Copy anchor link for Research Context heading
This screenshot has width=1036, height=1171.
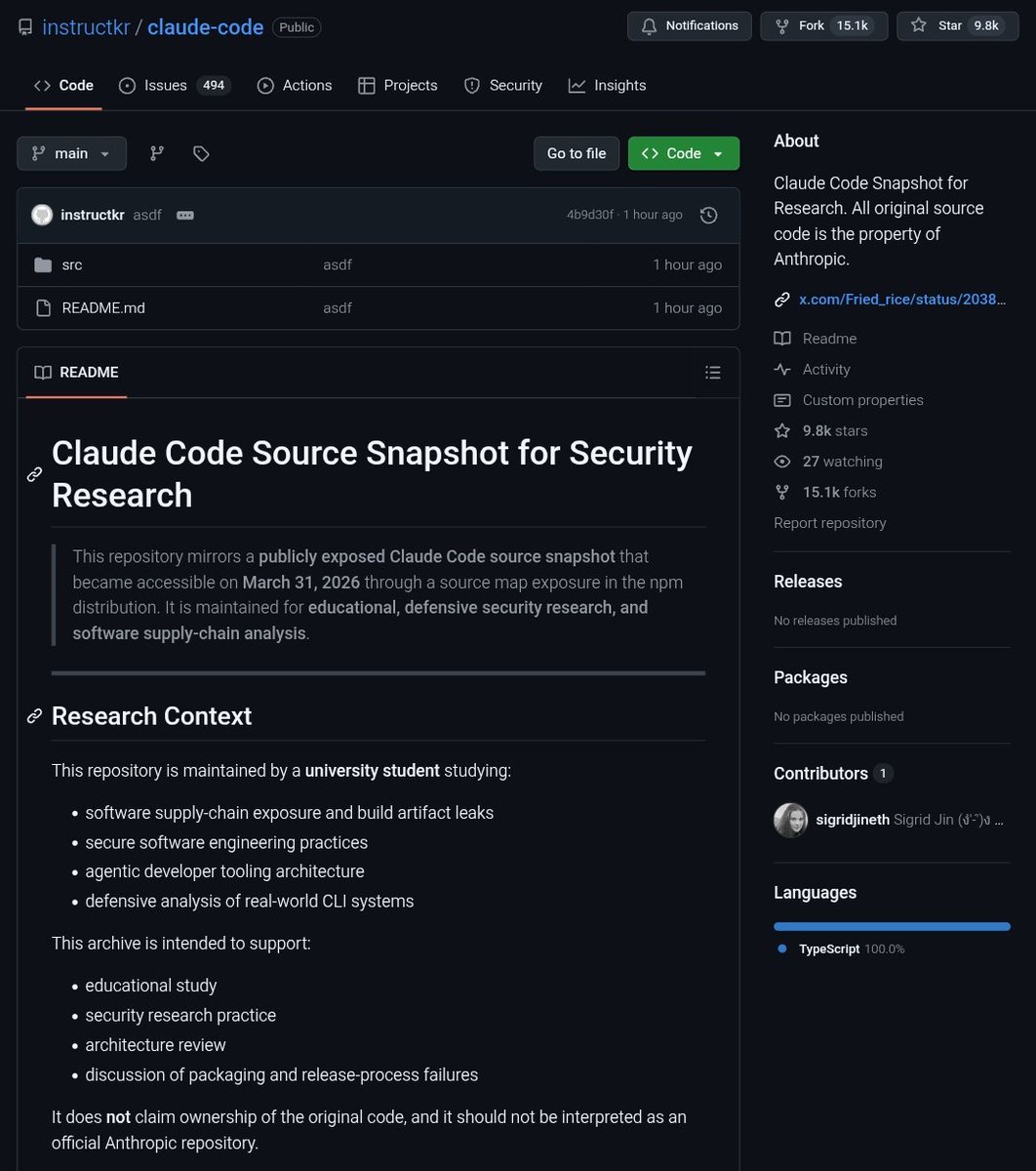[x=34, y=716]
